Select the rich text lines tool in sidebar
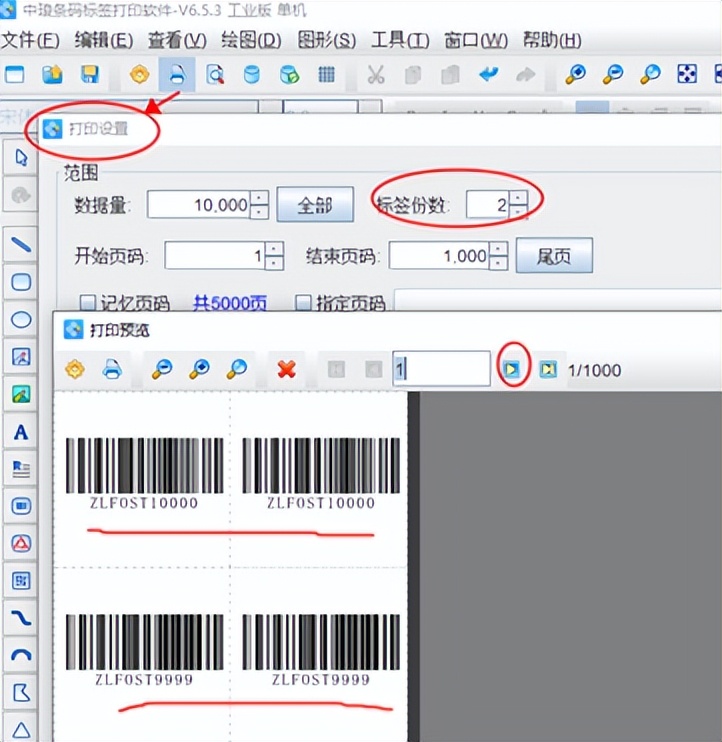 21,469
